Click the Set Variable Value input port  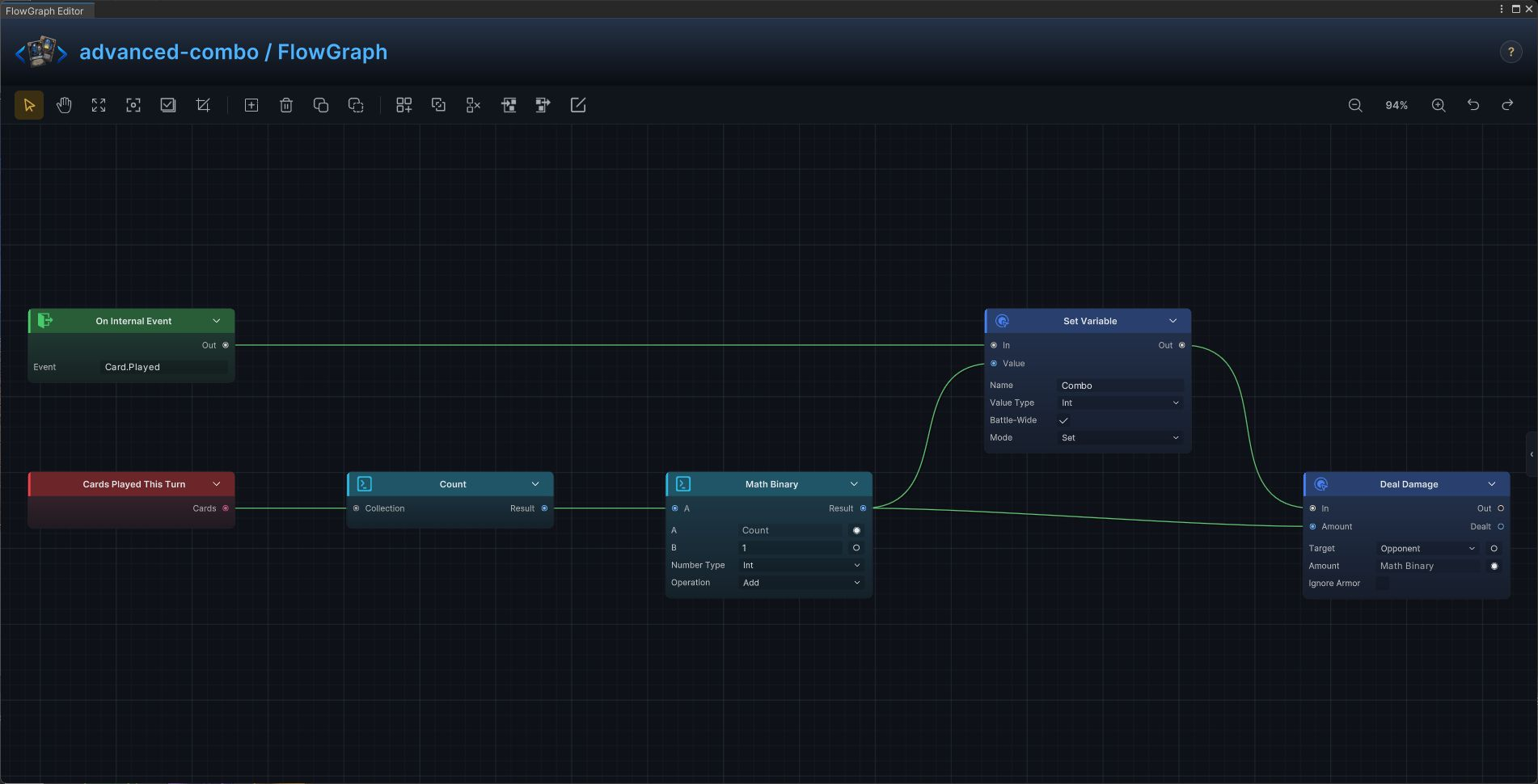[x=994, y=364]
